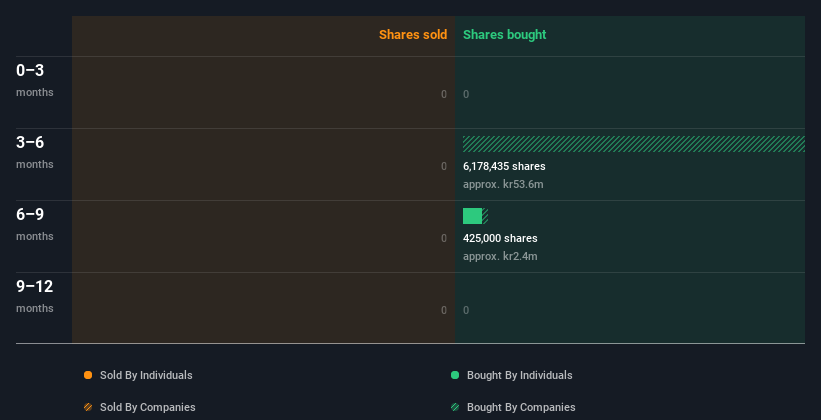Click the shares bought zero in 9–12 months

466,310
